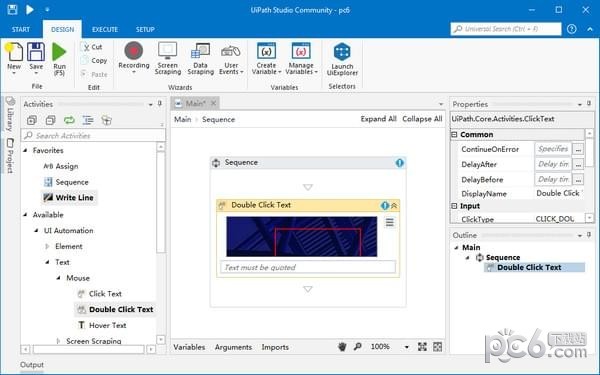This screenshot has height=375, width=600.
Task: Click Collapse All in the designer
Action: click(x=422, y=119)
